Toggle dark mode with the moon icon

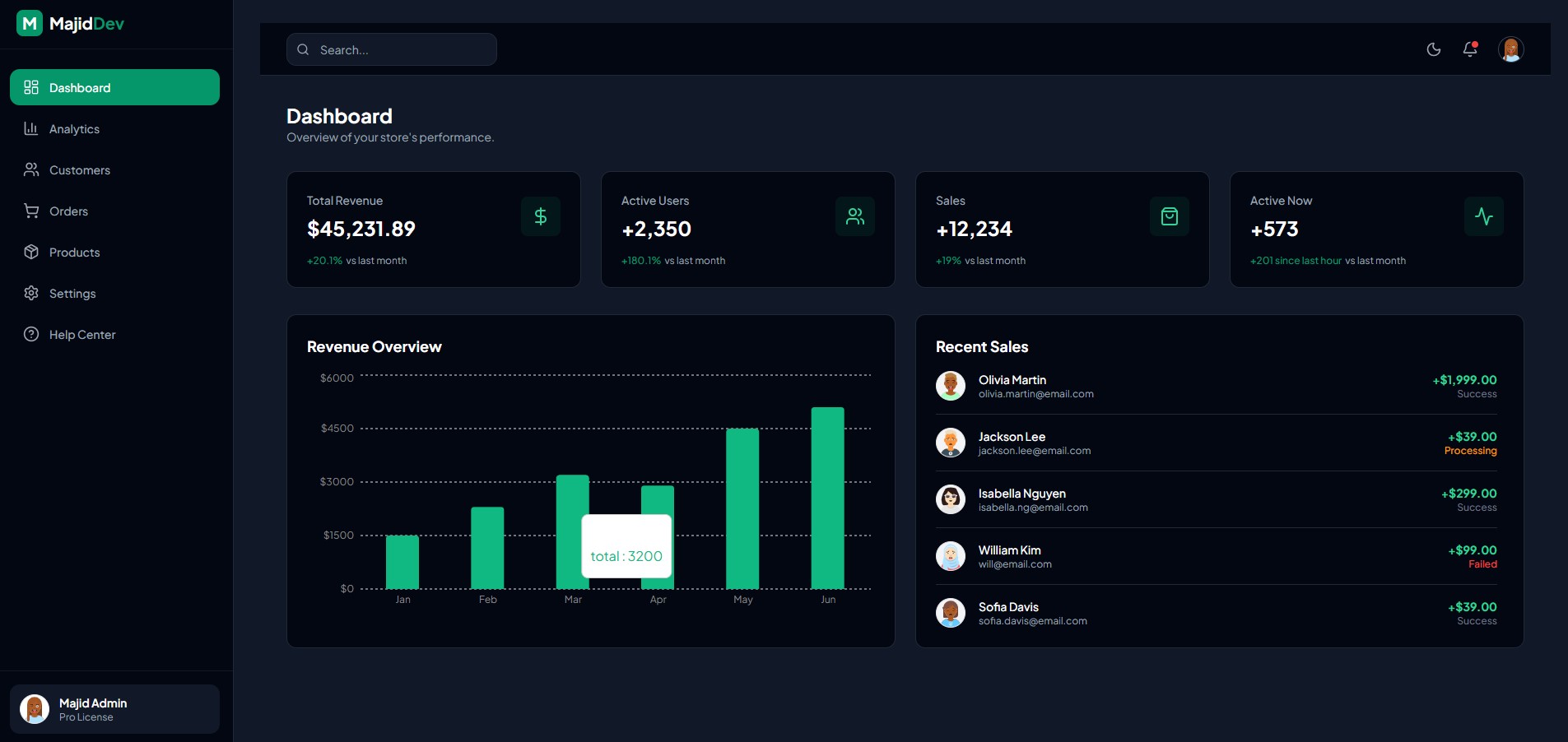point(1433,49)
